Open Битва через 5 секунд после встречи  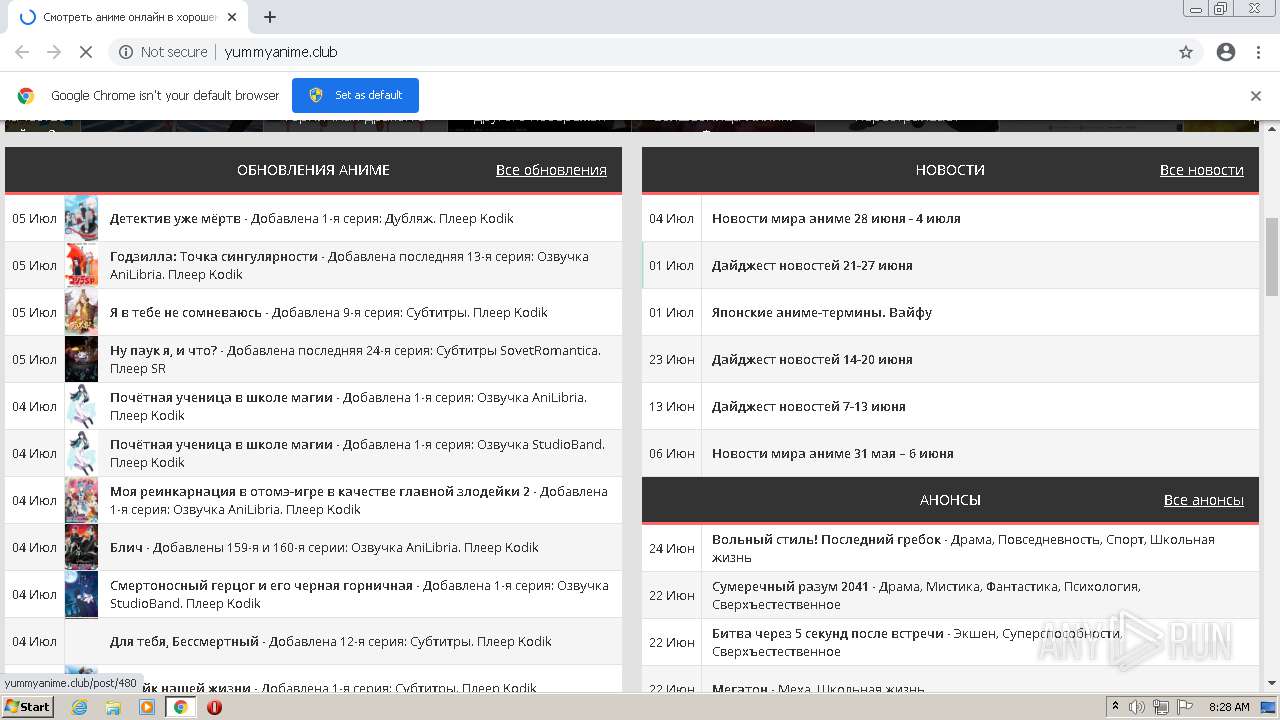coord(916,642)
